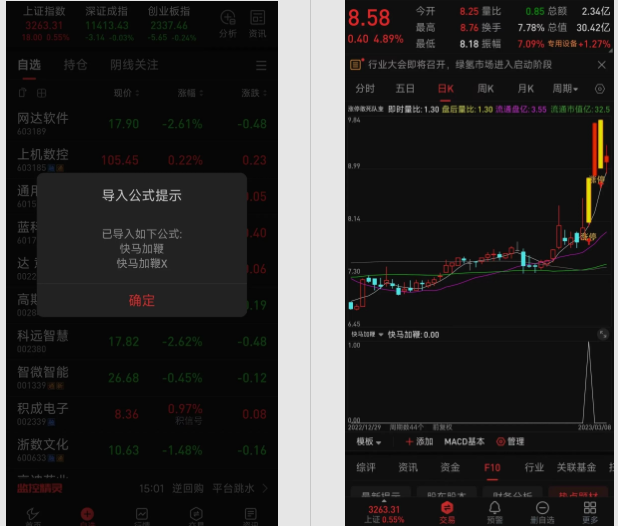618x526 pixels.
Task: Switch chart to 分时 view
Action: click(x=365, y=89)
